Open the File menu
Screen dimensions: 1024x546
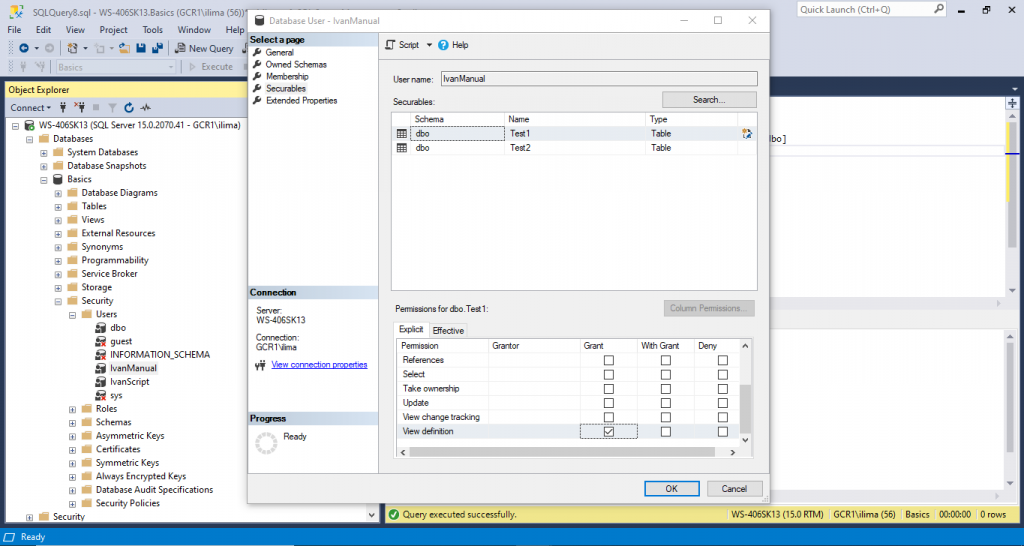coord(14,29)
